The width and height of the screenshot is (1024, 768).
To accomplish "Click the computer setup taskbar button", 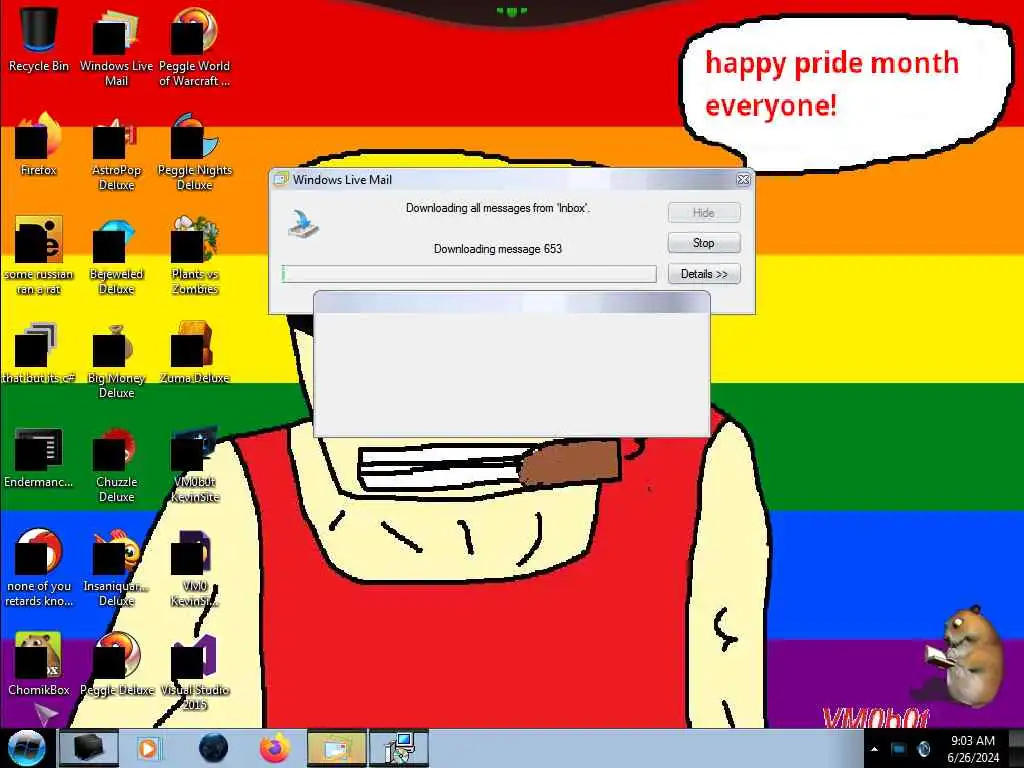I will (399, 748).
